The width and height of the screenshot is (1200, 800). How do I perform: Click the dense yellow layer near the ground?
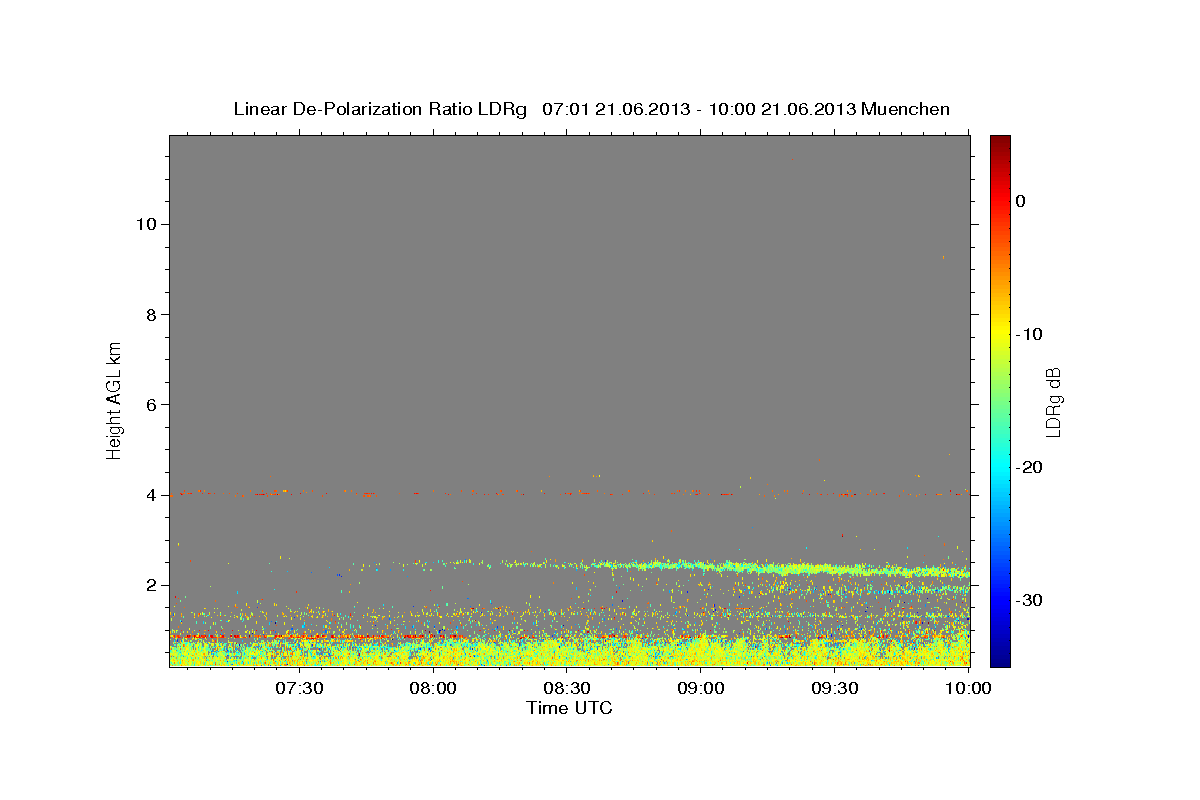[x=569, y=652]
